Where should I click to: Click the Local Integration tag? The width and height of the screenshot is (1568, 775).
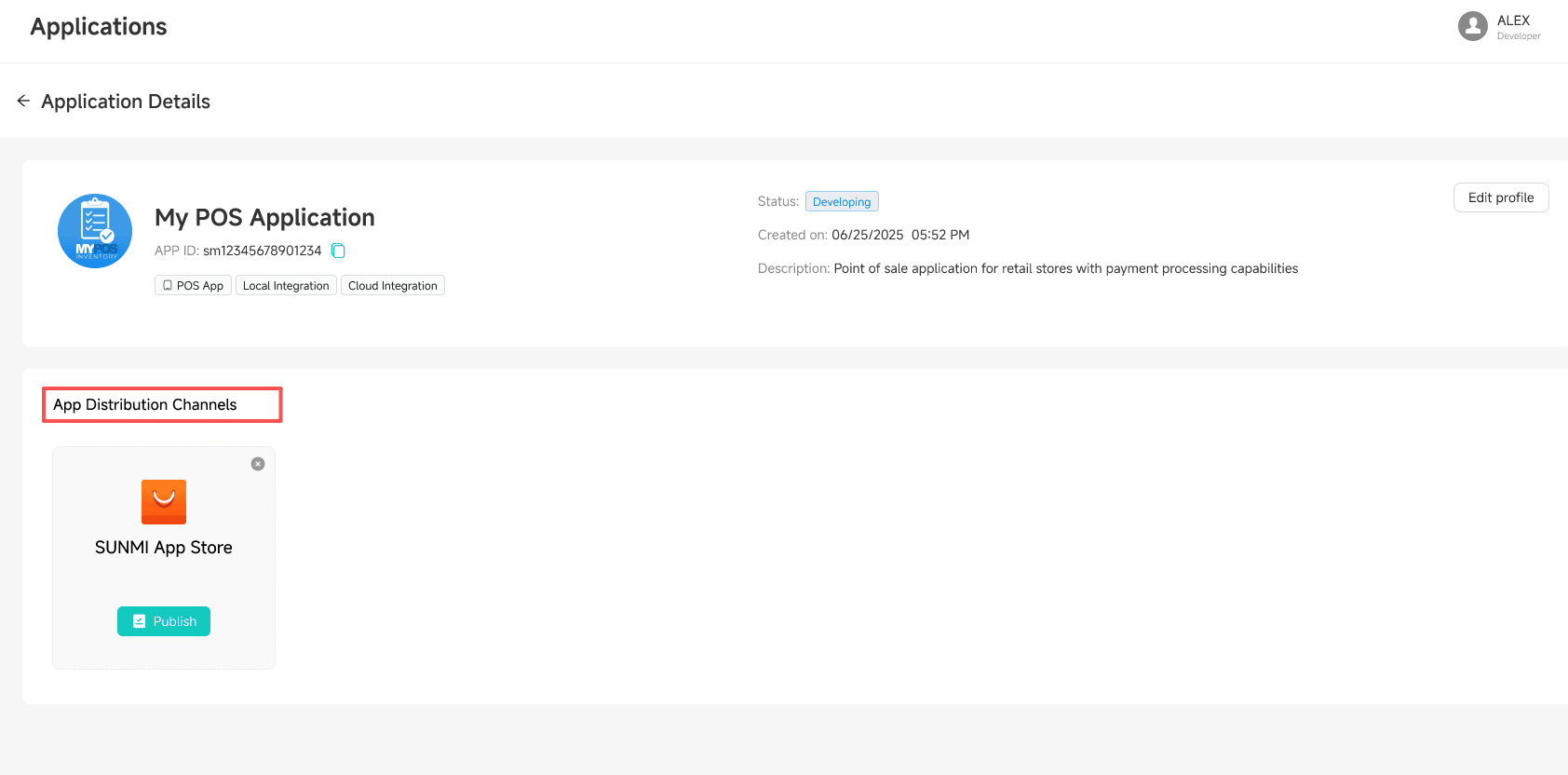coord(286,286)
